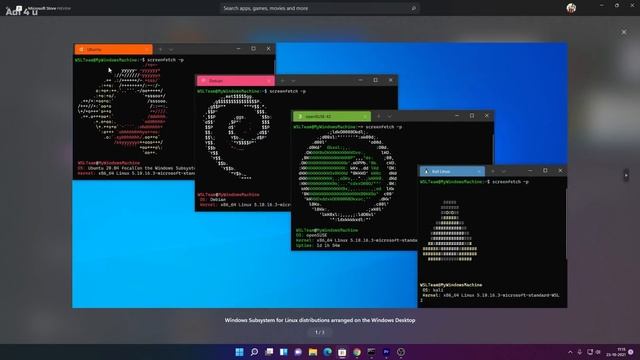Open OBS Studio from the taskbar
Viewport: 640px width, 360px height.
[x=401, y=352]
